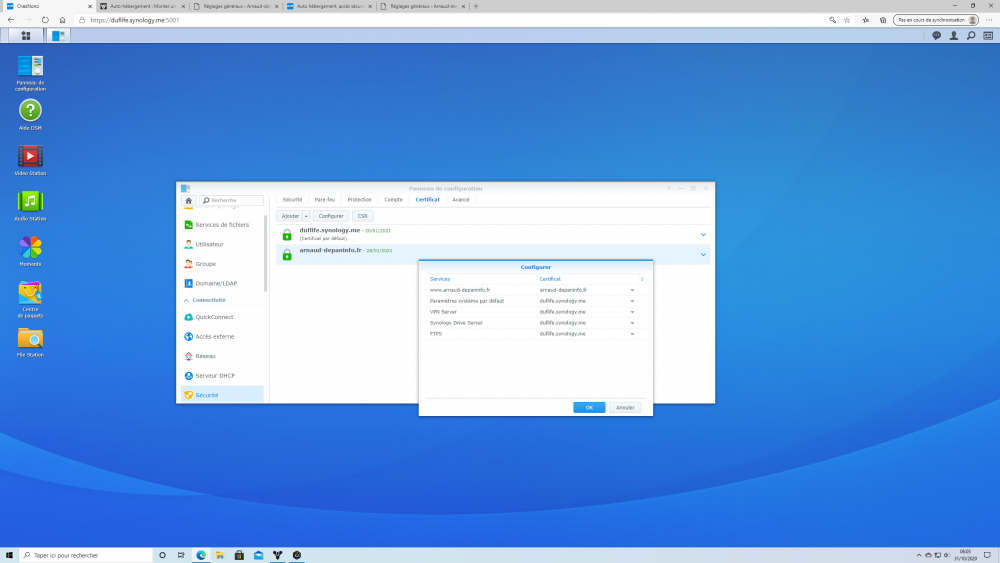This screenshot has height=563, width=1000.
Task: Launch the Moments app icon
Action: tap(30, 247)
